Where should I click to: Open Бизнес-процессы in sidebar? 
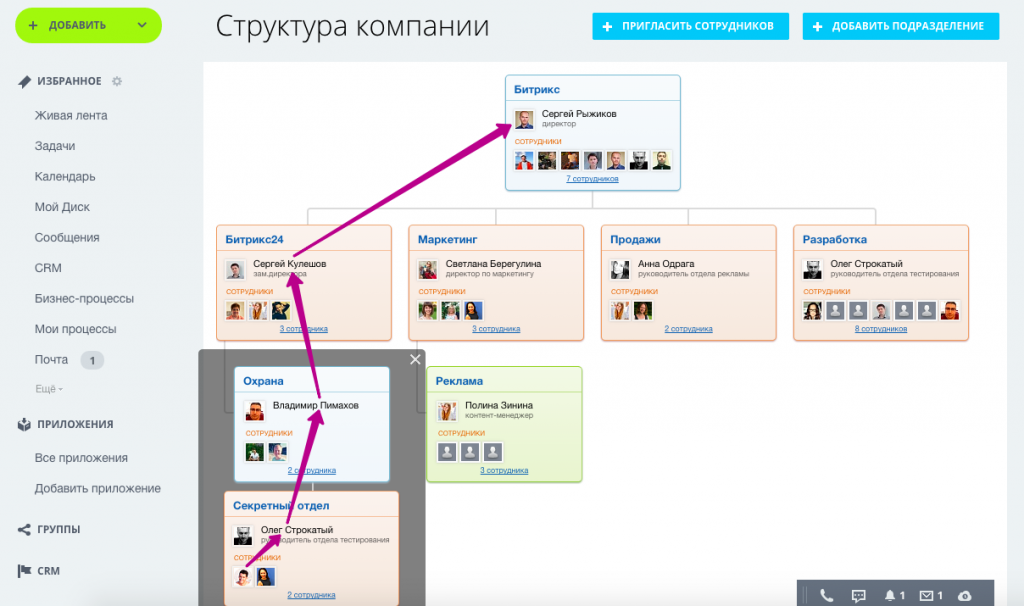pos(84,298)
